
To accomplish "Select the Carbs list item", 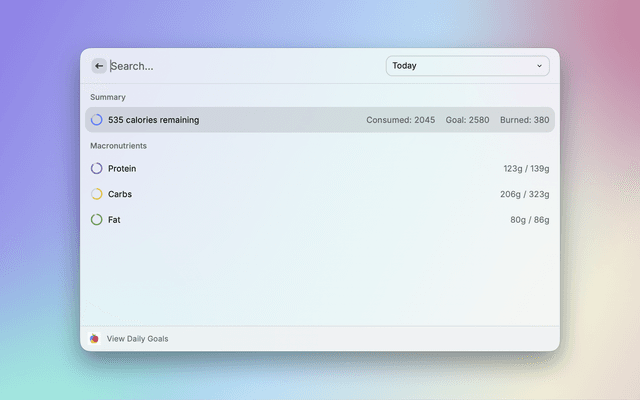I will (300, 194).
